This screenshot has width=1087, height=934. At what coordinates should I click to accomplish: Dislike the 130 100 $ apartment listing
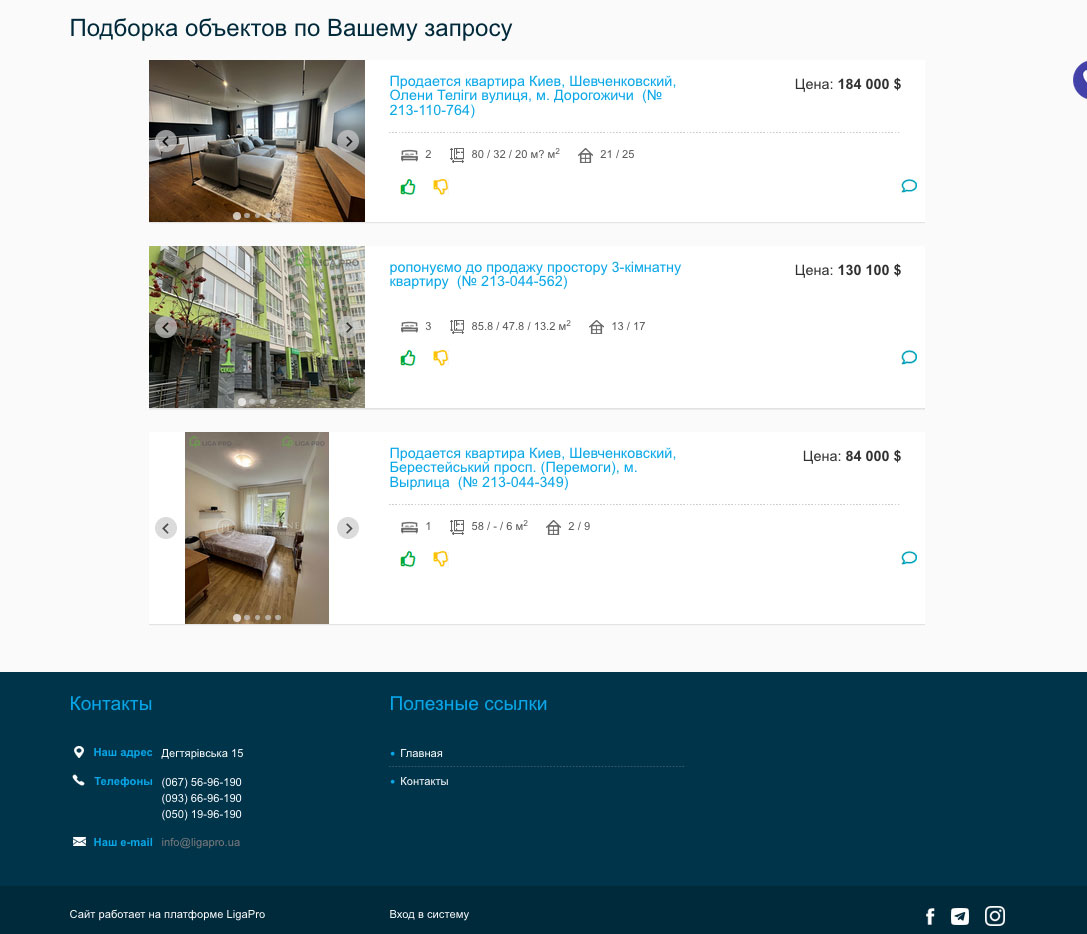click(x=441, y=358)
